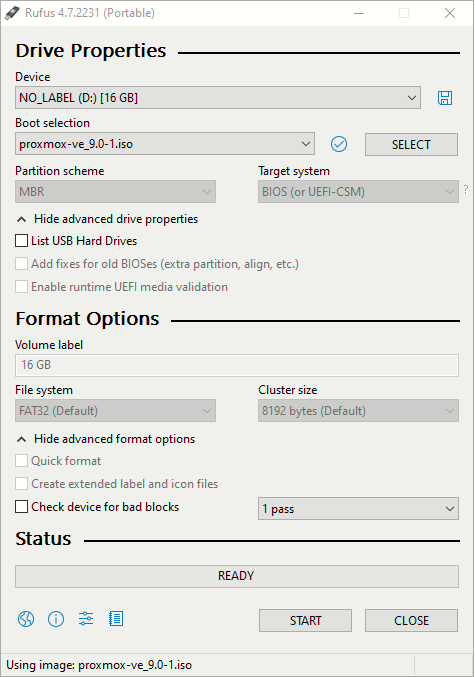Open the Target system dropdown
This screenshot has height=677, width=475.
[x=358, y=192]
